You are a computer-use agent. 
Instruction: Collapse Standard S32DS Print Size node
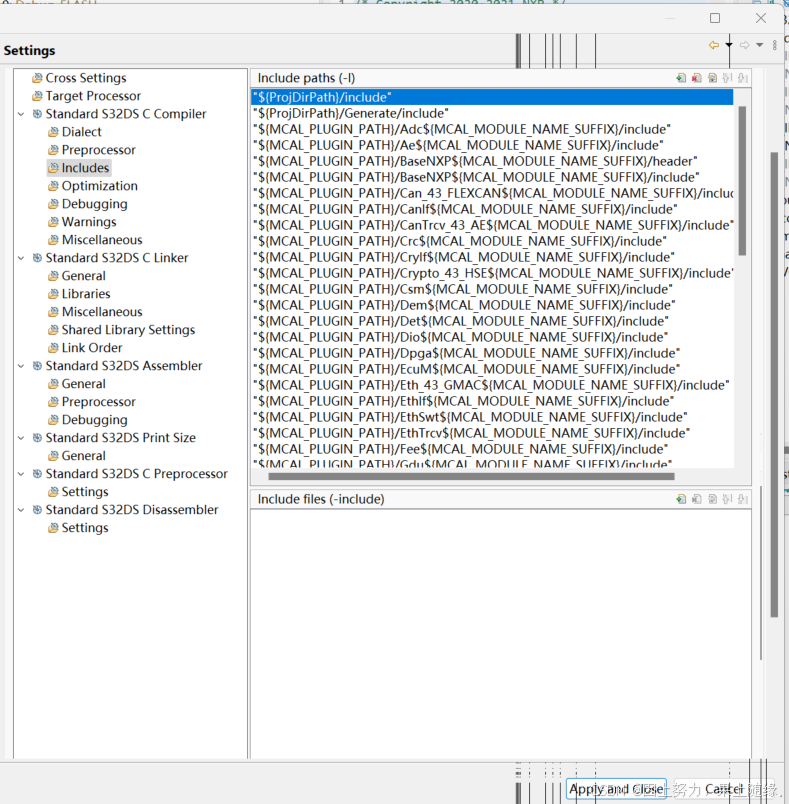point(21,438)
